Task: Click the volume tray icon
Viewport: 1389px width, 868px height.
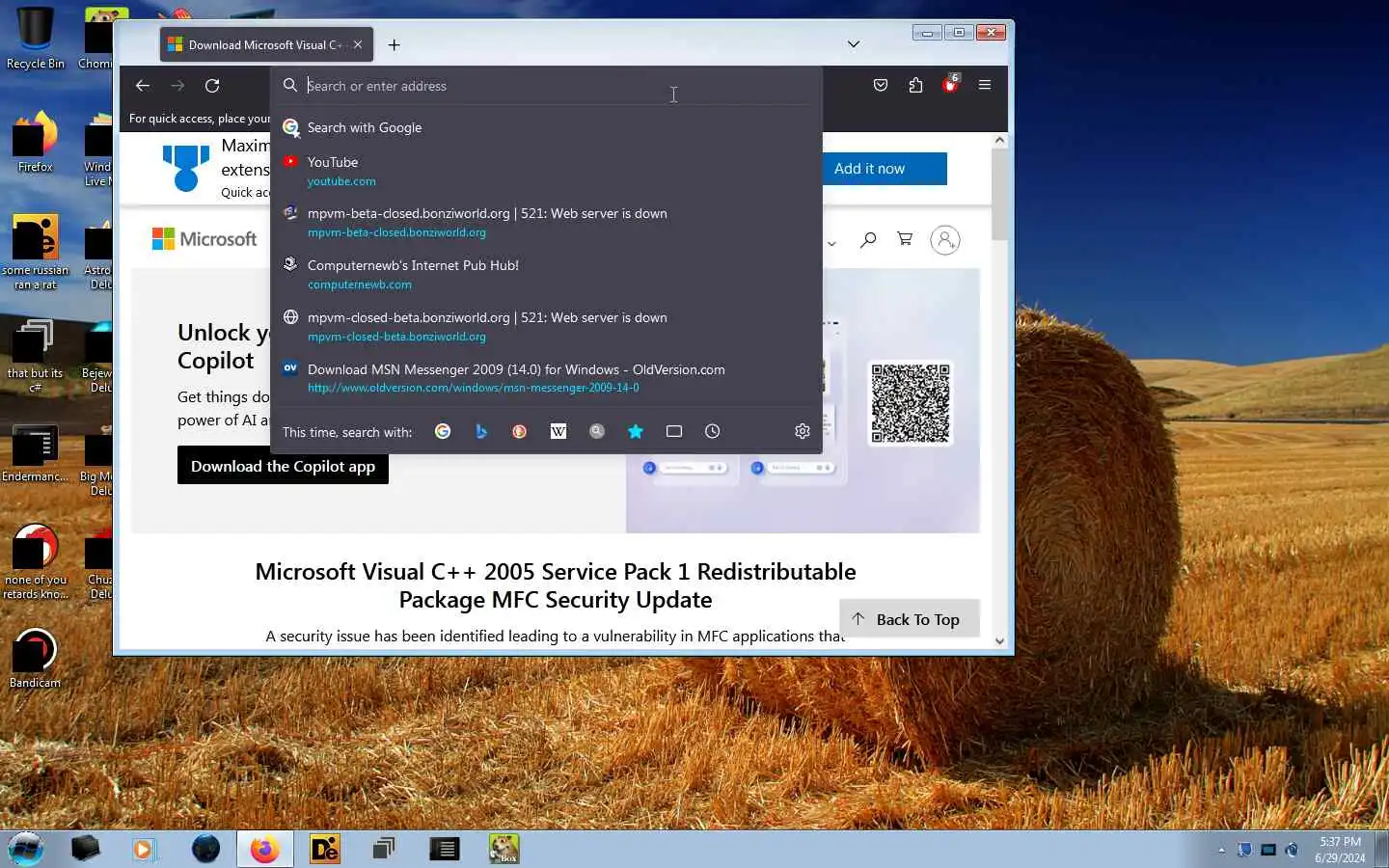Action: tap(1293, 850)
